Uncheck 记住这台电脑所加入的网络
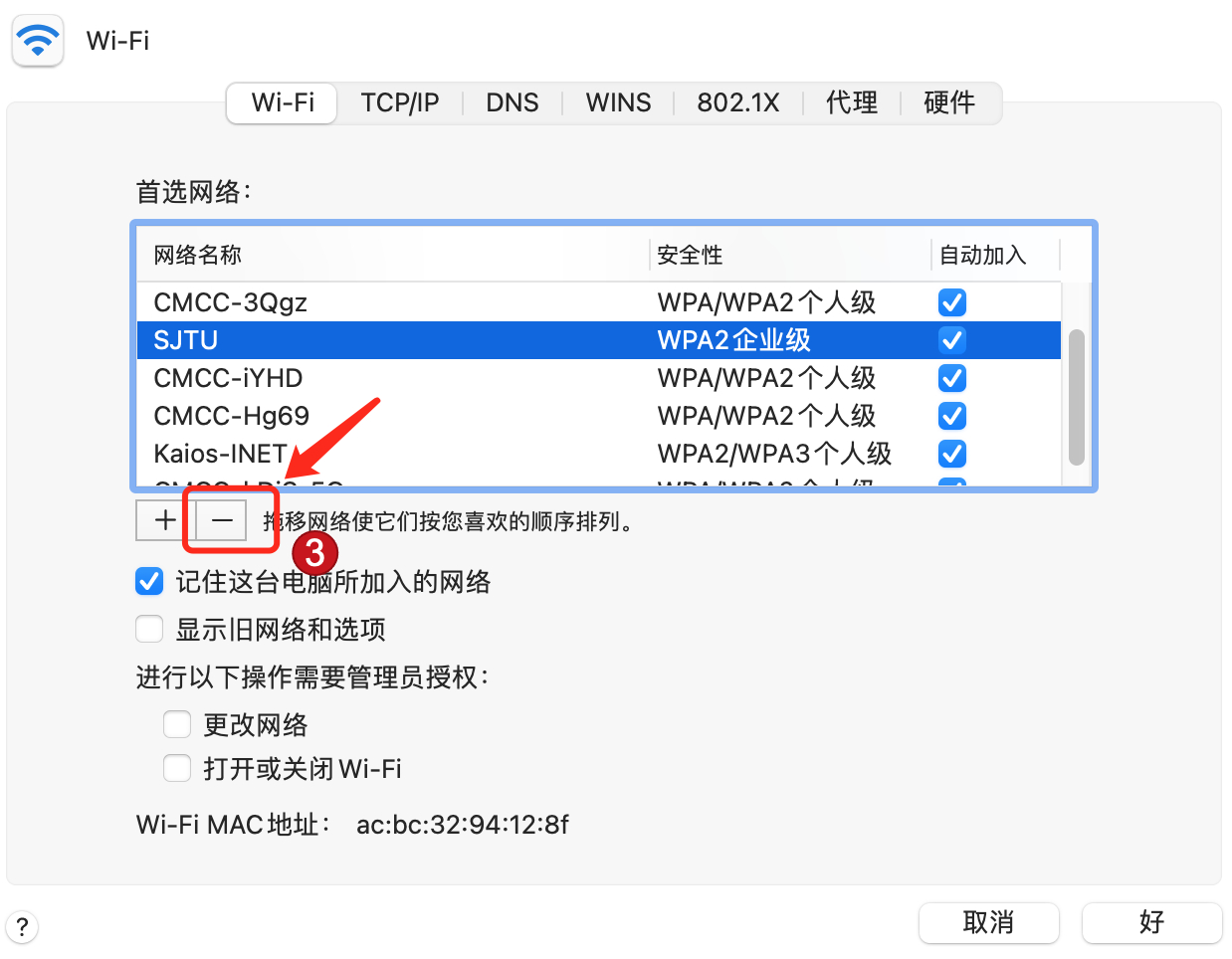The image size is (1232, 959). [149, 582]
